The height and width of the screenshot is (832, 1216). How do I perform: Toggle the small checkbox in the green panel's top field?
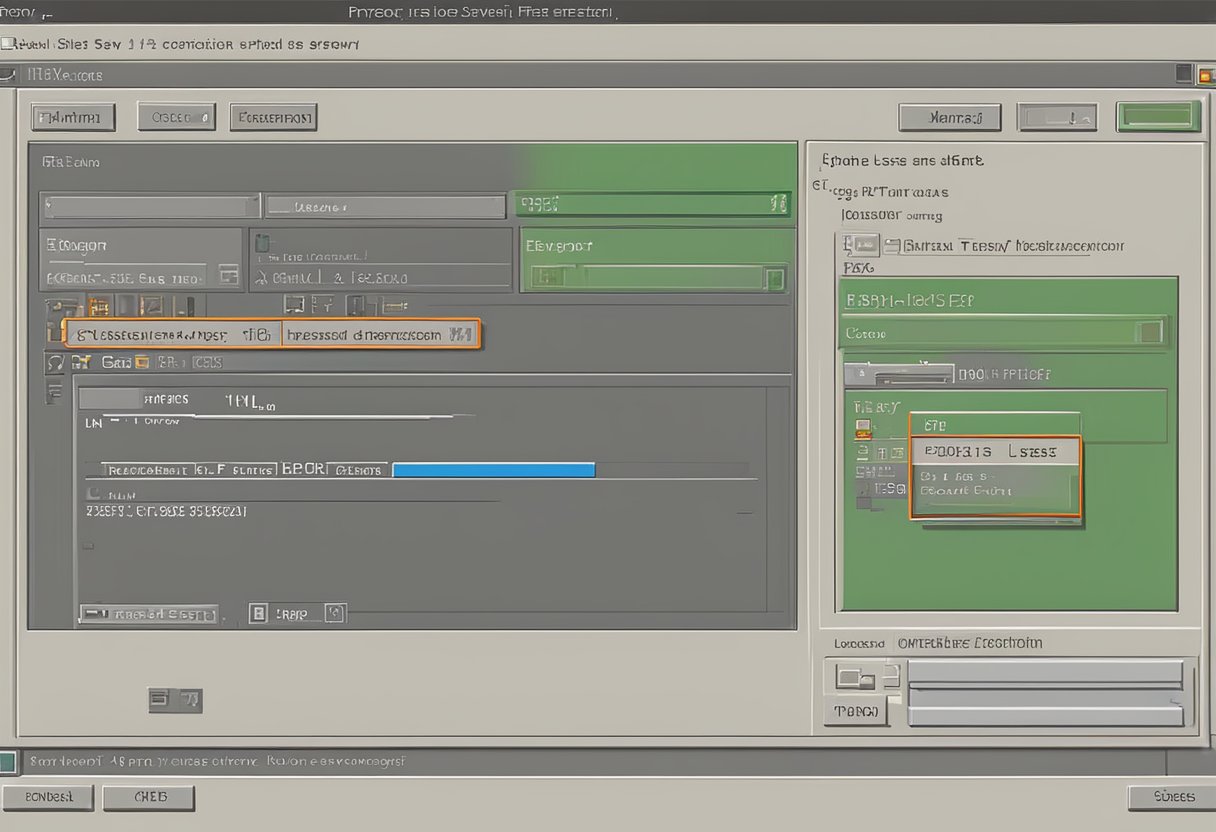click(x=1151, y=332)
